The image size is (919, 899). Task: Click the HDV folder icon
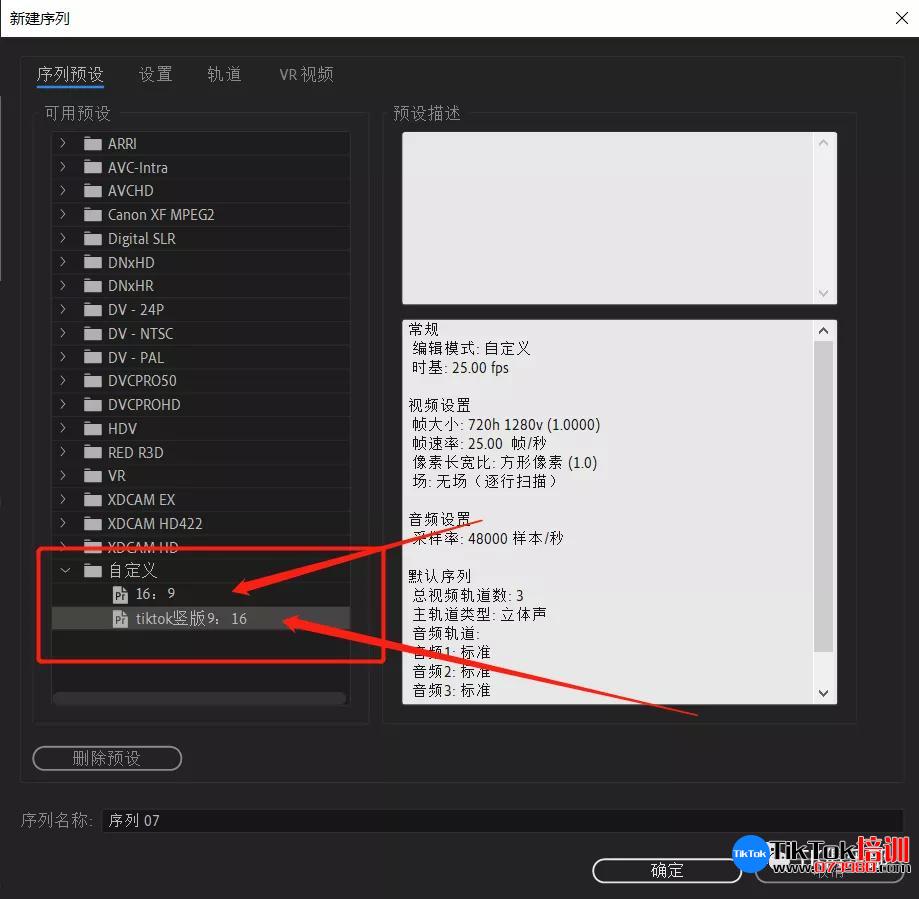93,428
